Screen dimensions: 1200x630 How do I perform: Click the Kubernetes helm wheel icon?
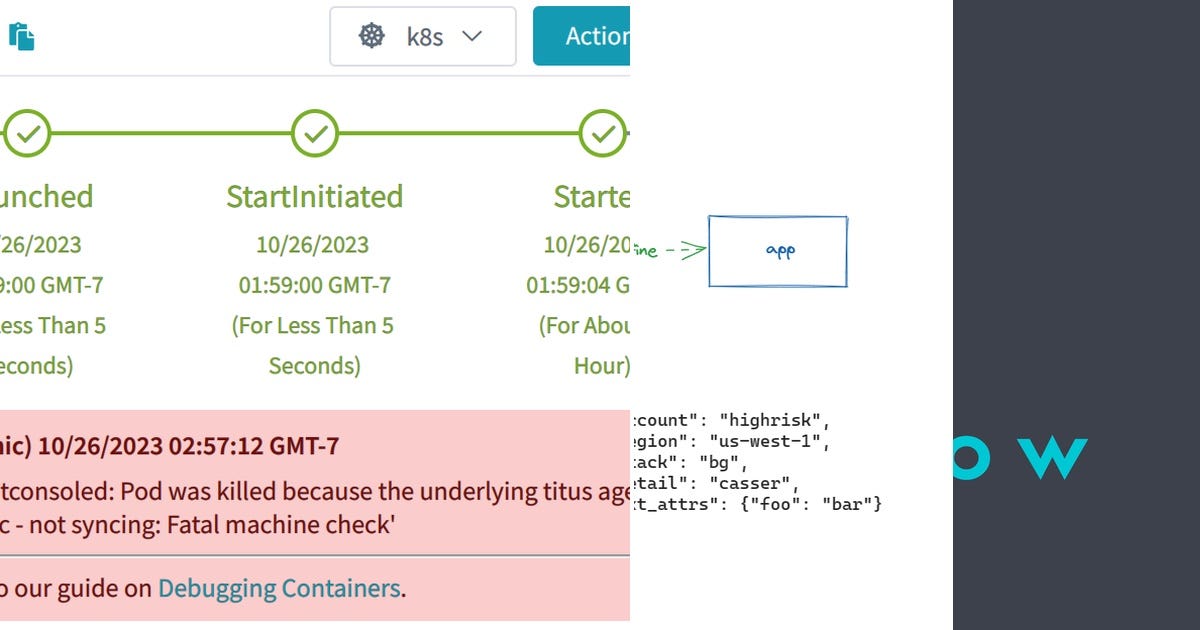point(372,37)
